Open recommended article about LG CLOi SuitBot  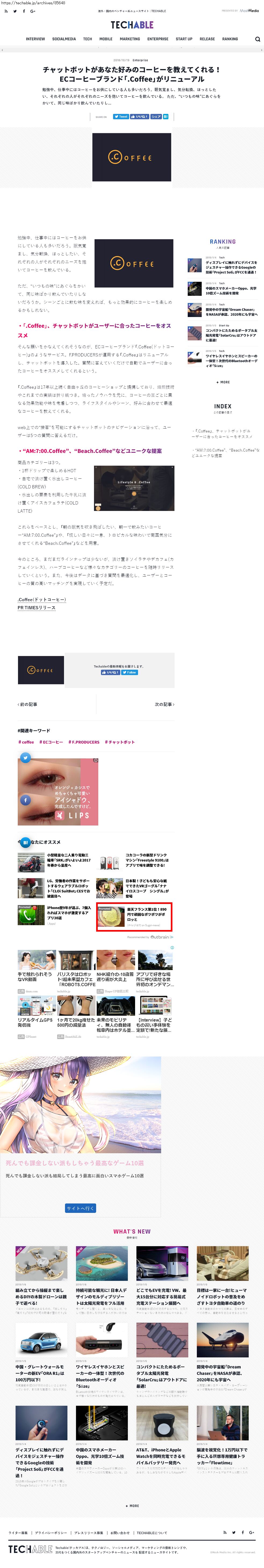[x=55, y=888]
